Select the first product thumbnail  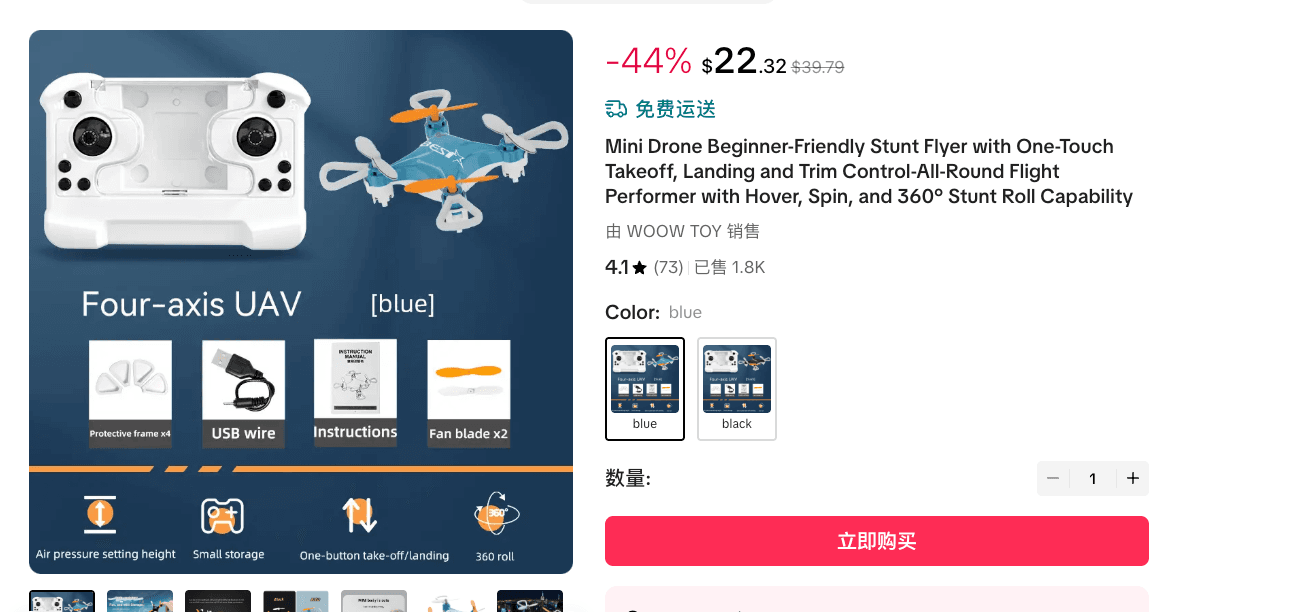(x=62, y=601)
